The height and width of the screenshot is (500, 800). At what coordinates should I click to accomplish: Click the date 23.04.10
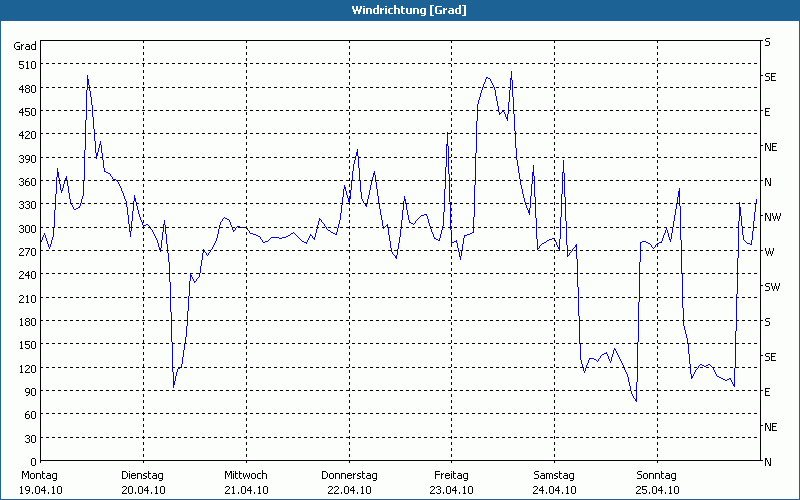pyautogui.click(x=452, y=490)
